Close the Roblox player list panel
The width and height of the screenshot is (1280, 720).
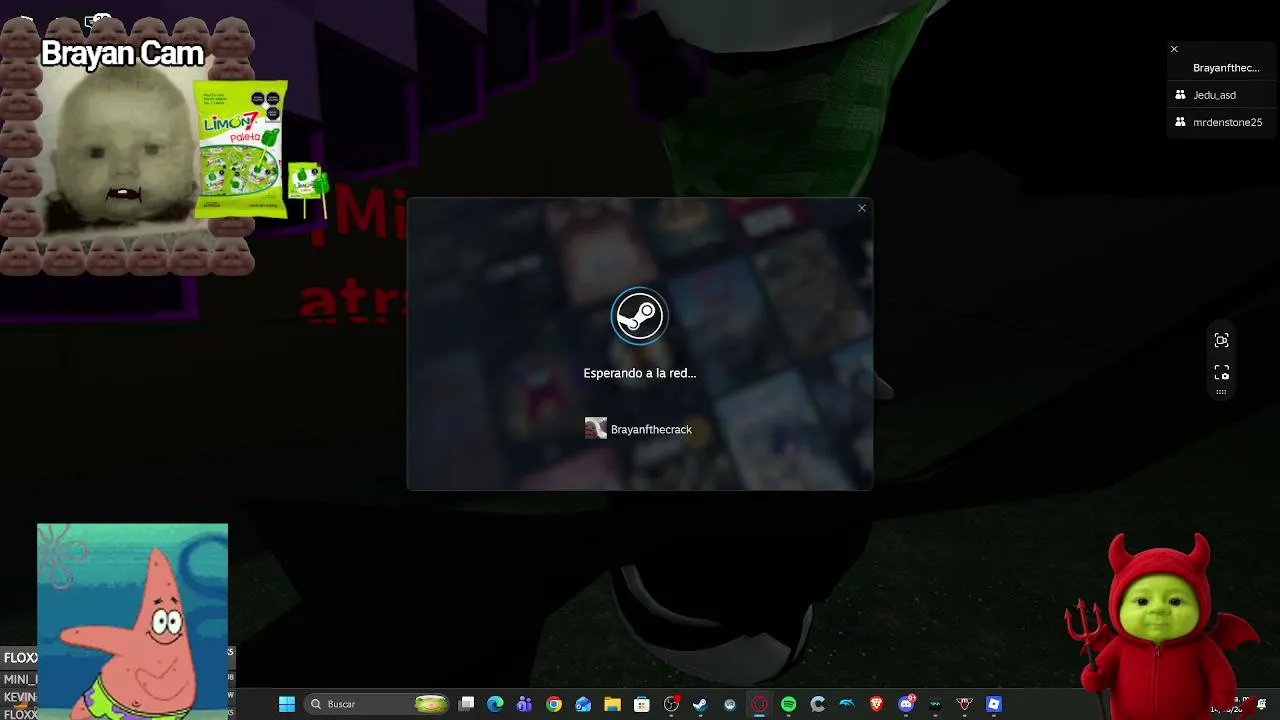point(1174,49)
